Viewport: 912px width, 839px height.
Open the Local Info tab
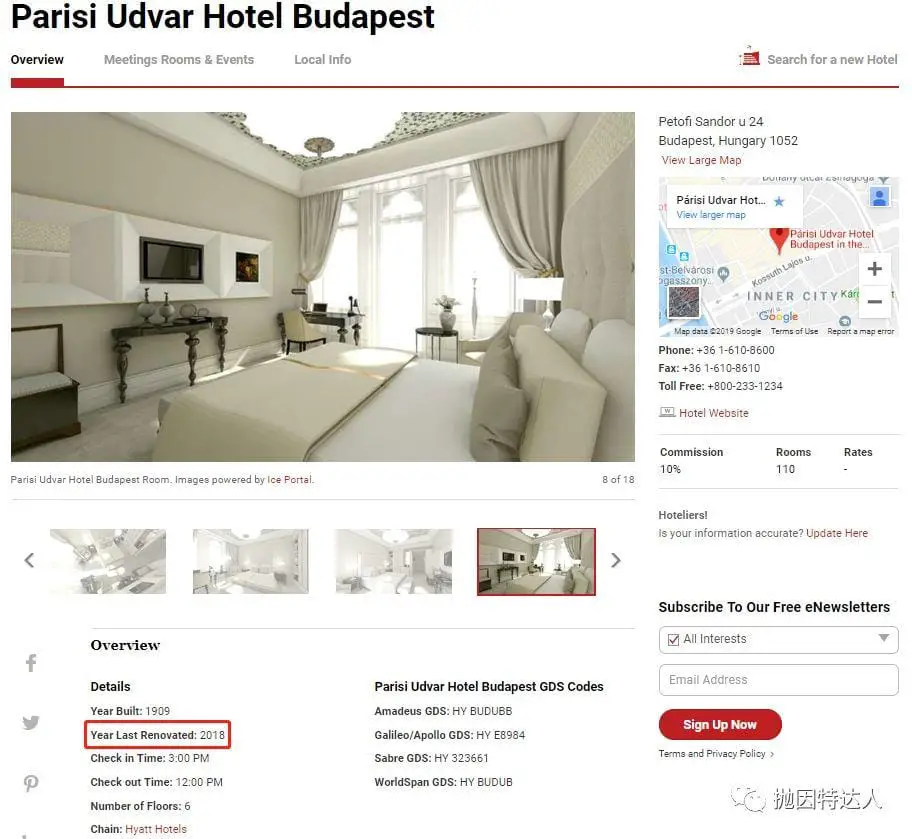coord(322,59)
